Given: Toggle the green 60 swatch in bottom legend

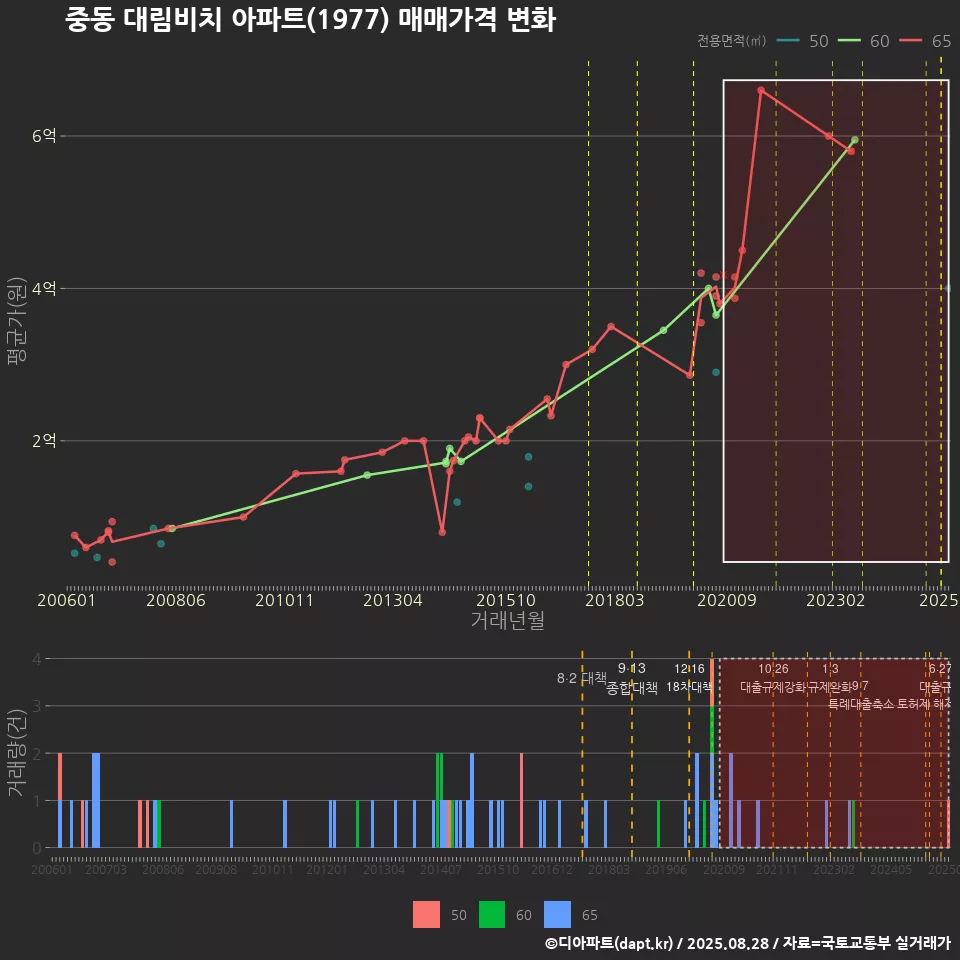Looking at the screenshot, I should pyautogui.click(x=492, y=914).
